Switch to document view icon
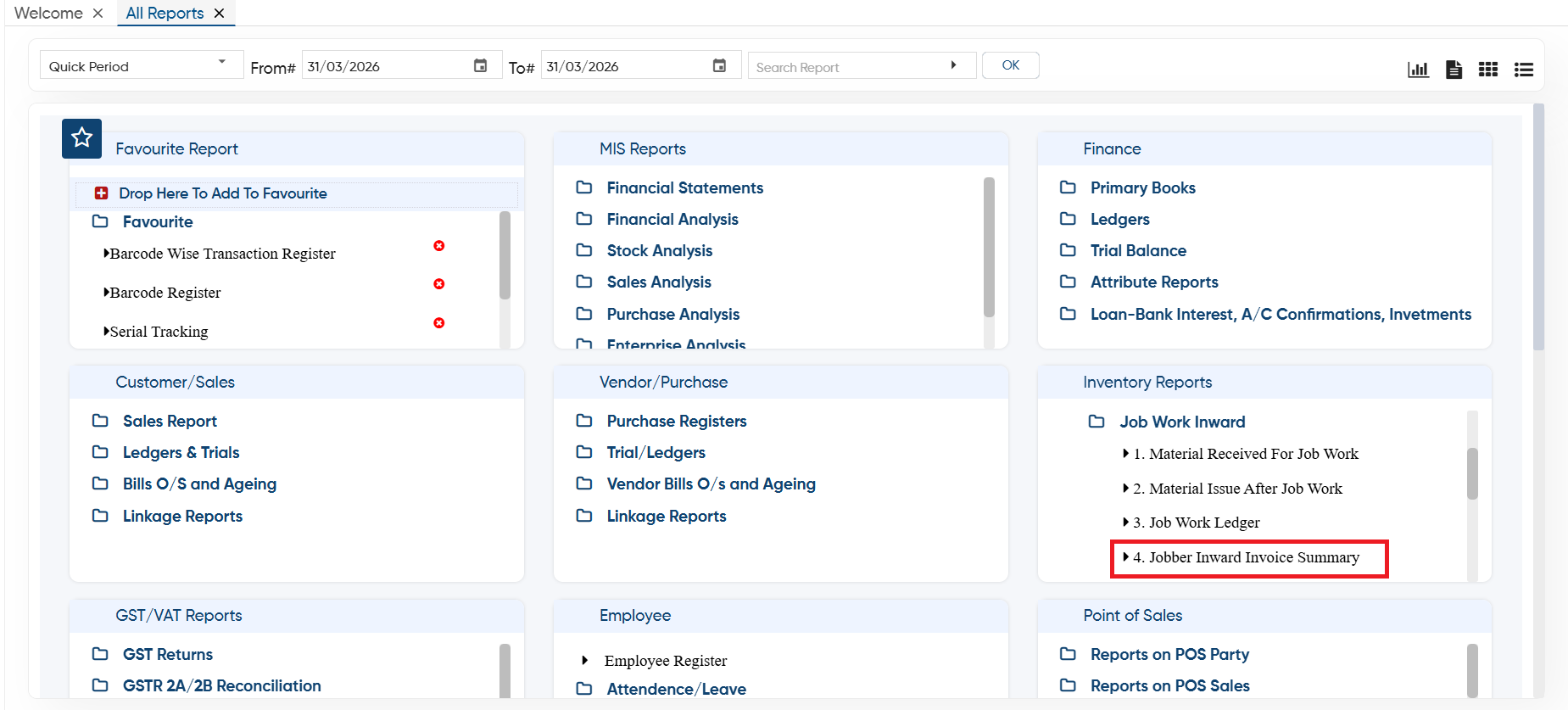Image resolution: width=1568 pixels, height=710 pixels. (x=1454, y=70)
